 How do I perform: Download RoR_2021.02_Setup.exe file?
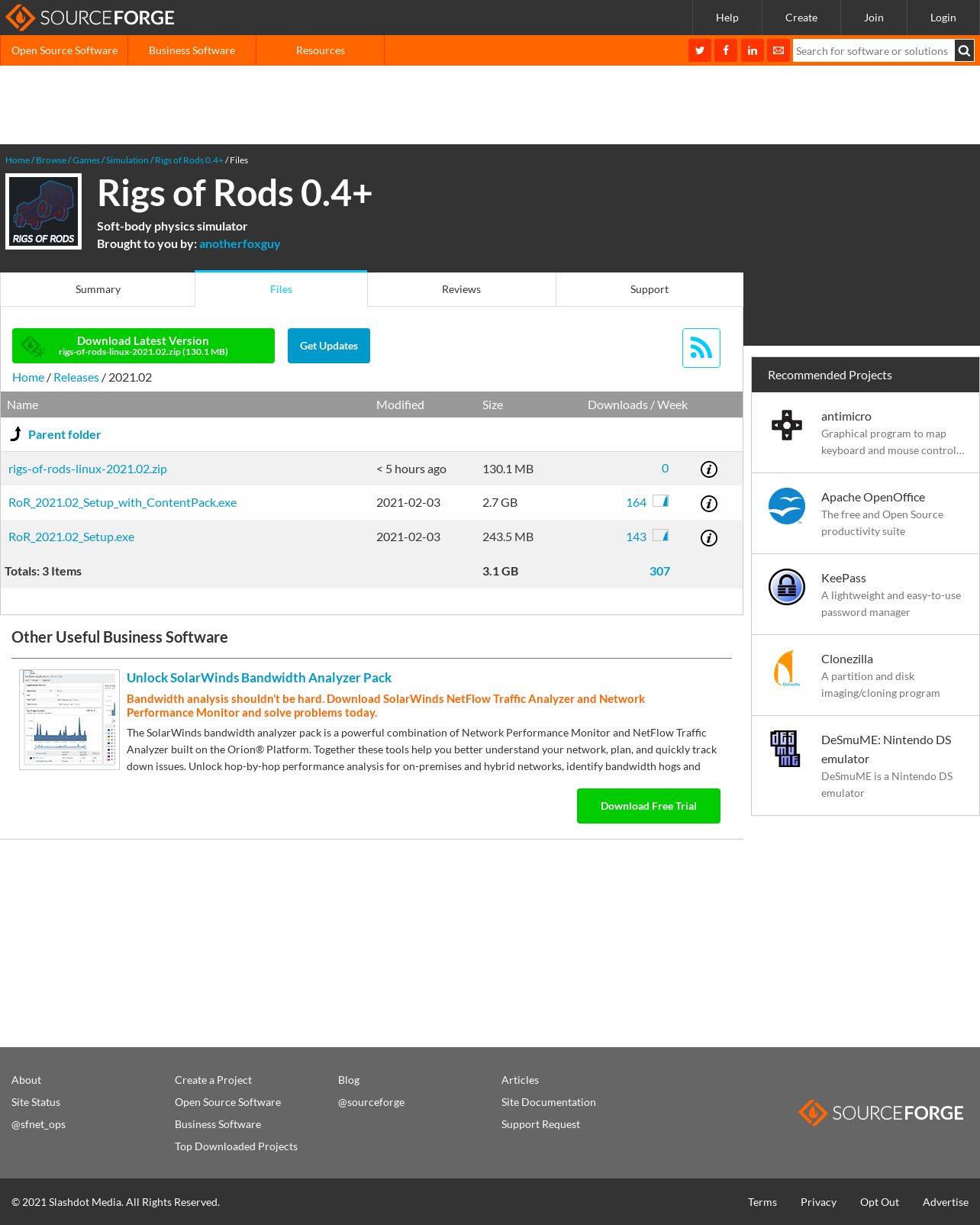[71, 537]
